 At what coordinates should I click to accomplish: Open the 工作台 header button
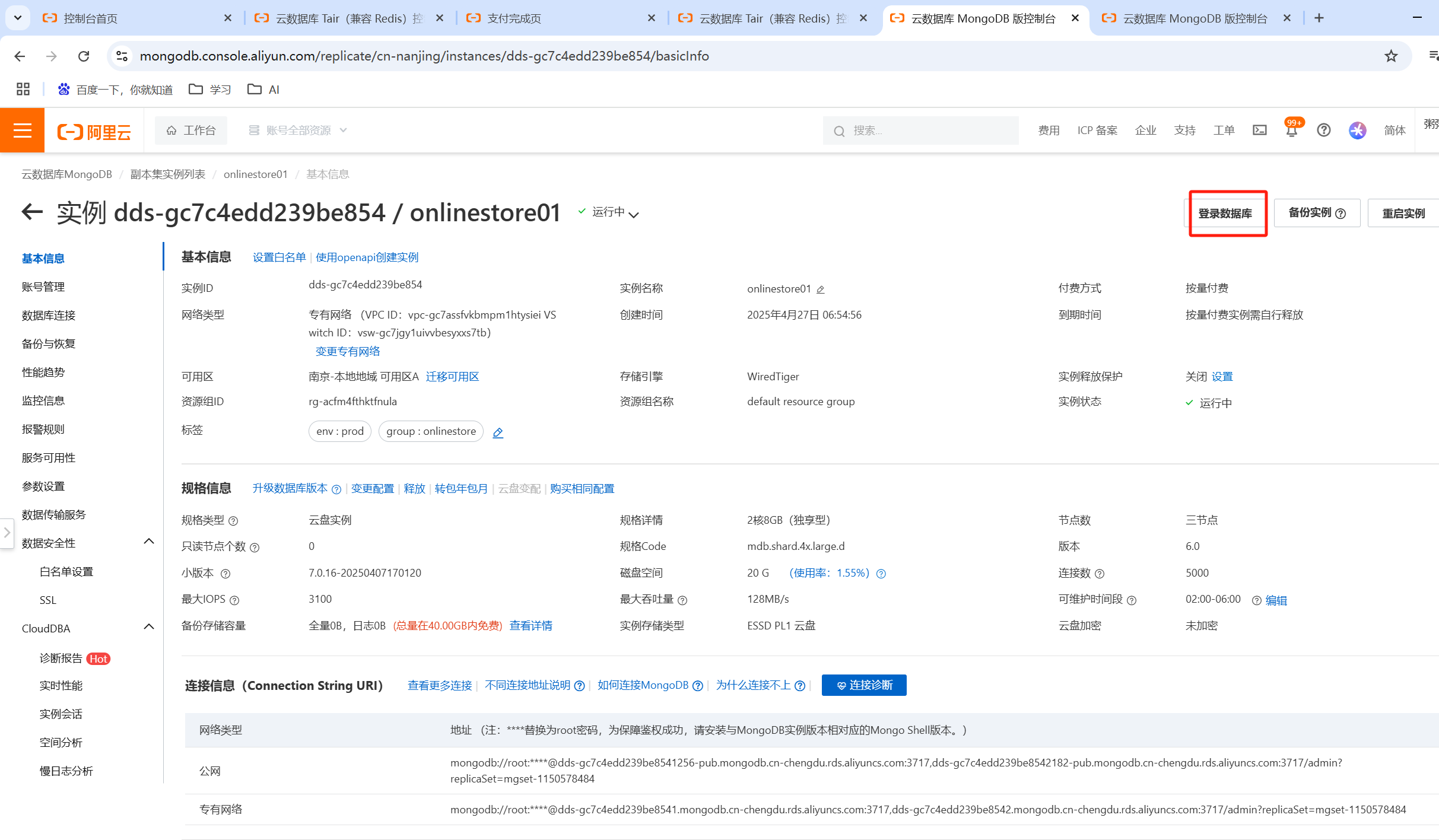pyautogui.click(x=191, y=130)
